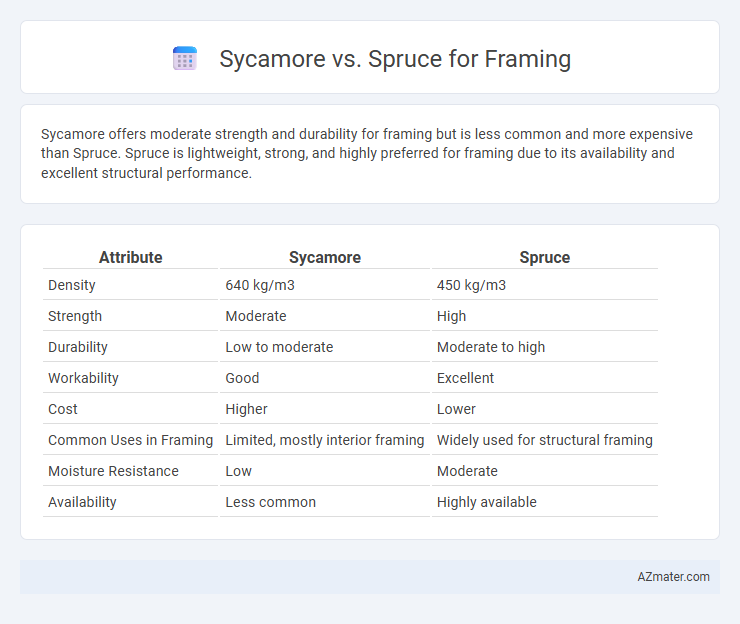740x624 pixels.
Task: Click 'Widely used for structural framing' cell
Action: (545, 440)
